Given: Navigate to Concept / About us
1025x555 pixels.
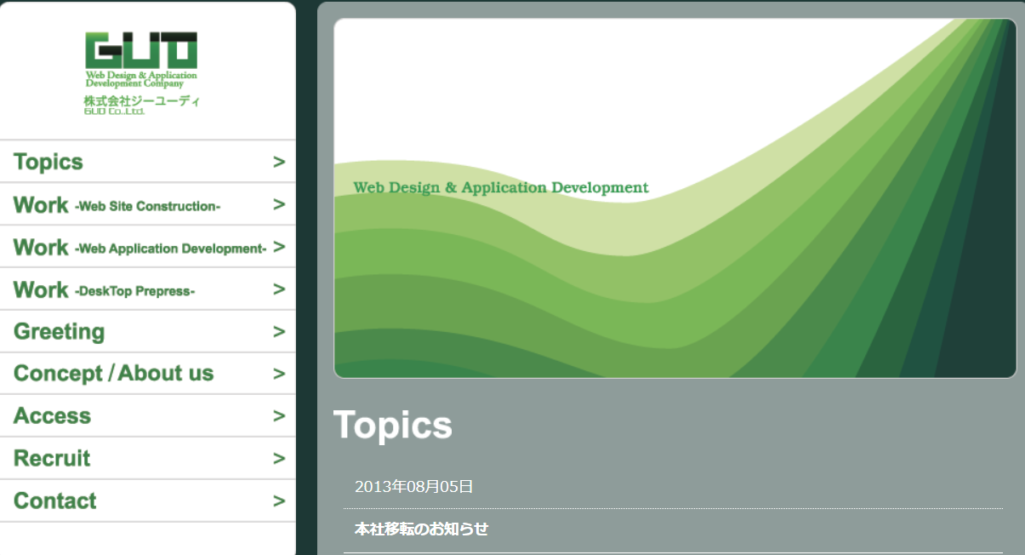Looking at the screenshot, I should [x=113, y=374].
